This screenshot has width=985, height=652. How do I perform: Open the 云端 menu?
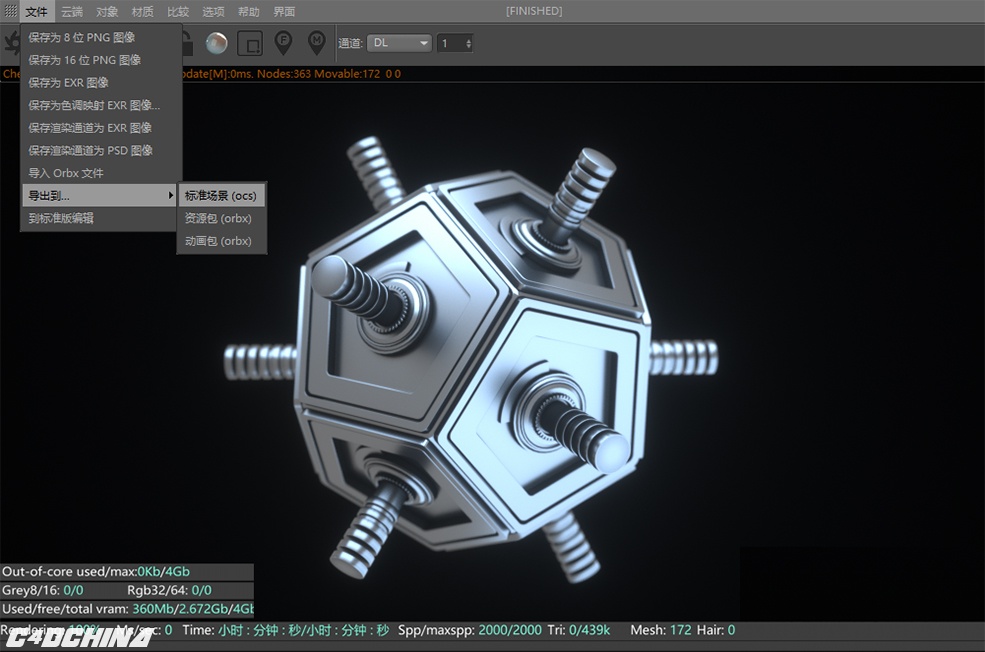click(x=72, y=11)
